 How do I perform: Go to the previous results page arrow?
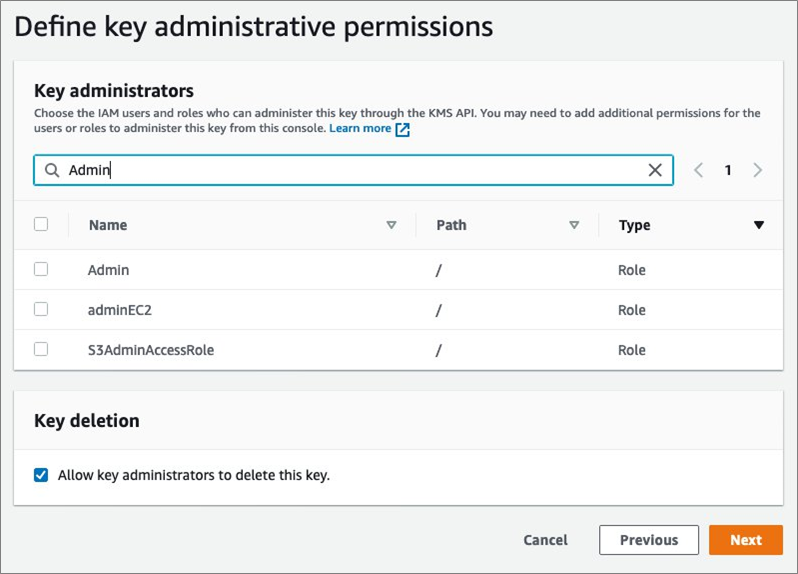click(699, 170)
